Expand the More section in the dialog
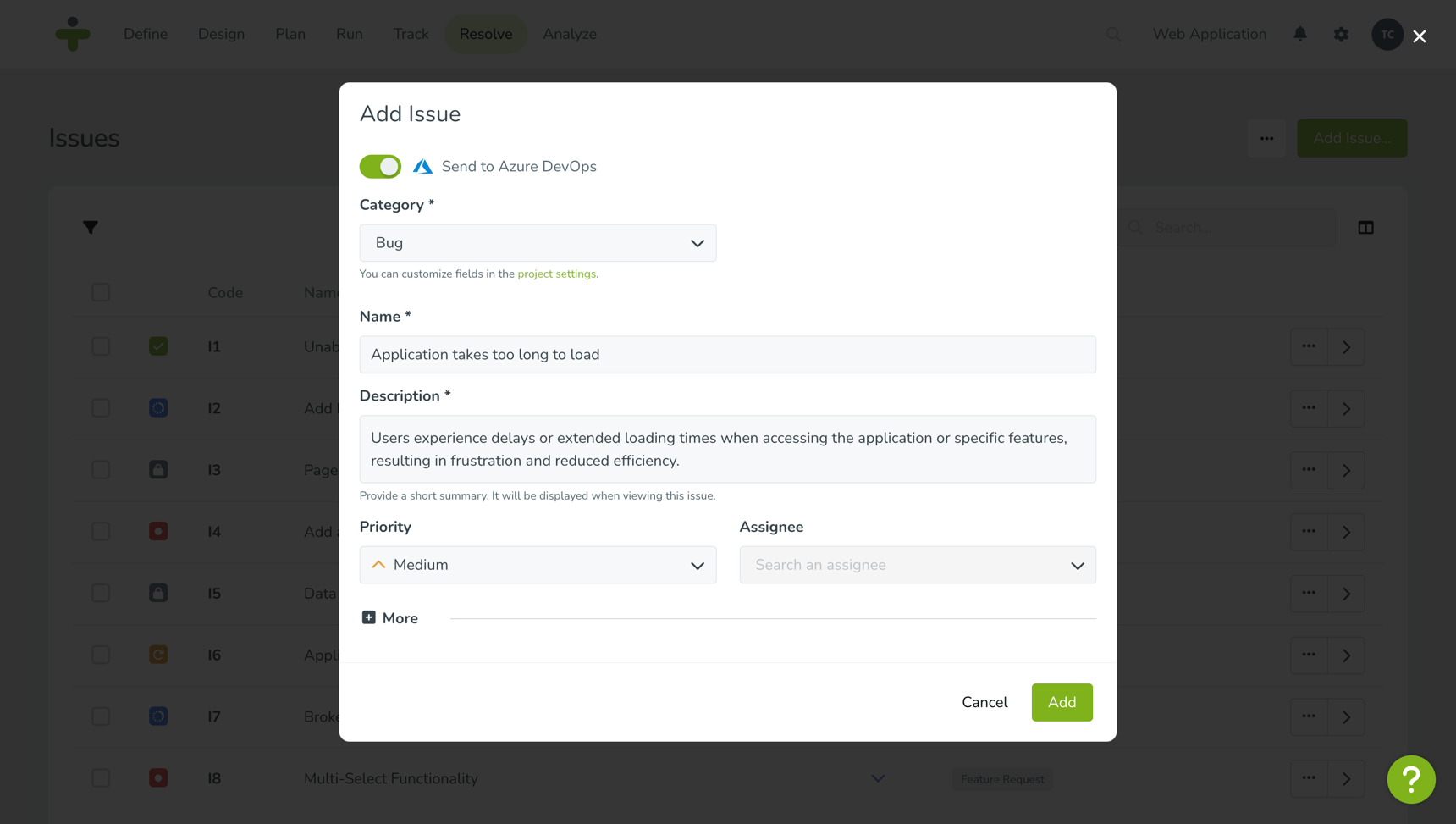 coord(390,617)
